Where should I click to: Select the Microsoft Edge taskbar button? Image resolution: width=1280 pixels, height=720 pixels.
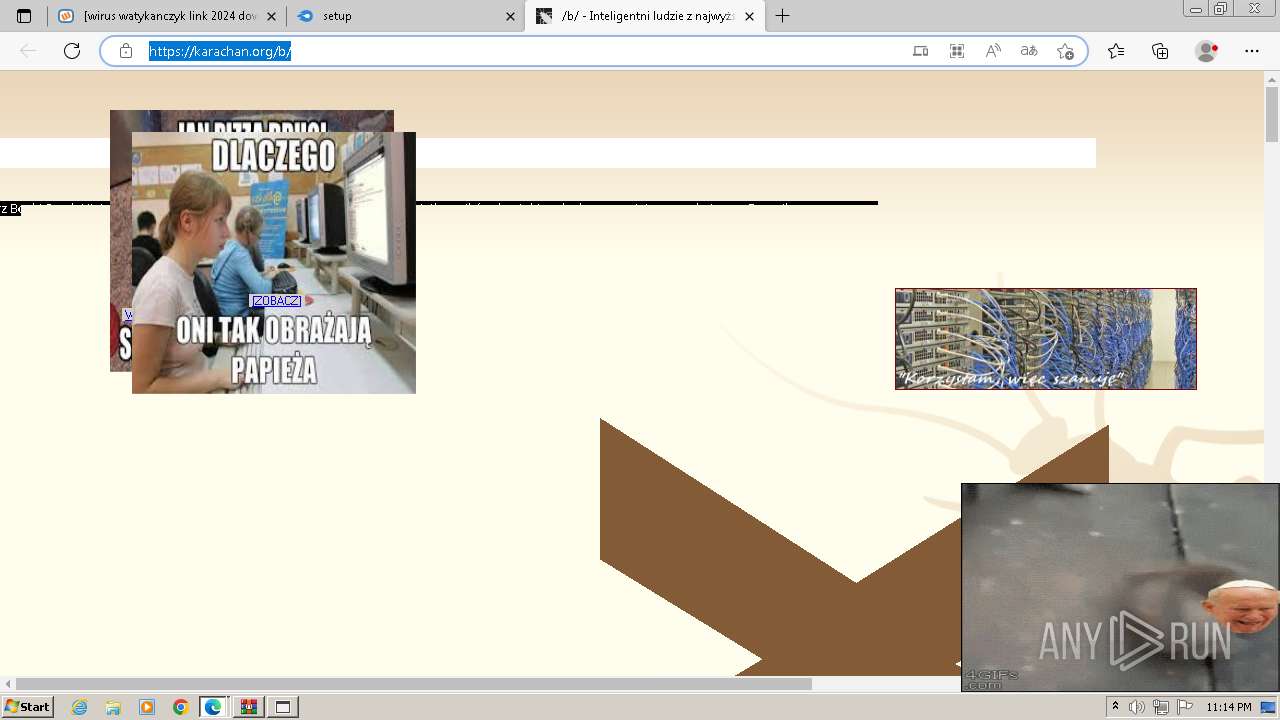[214, 707]
